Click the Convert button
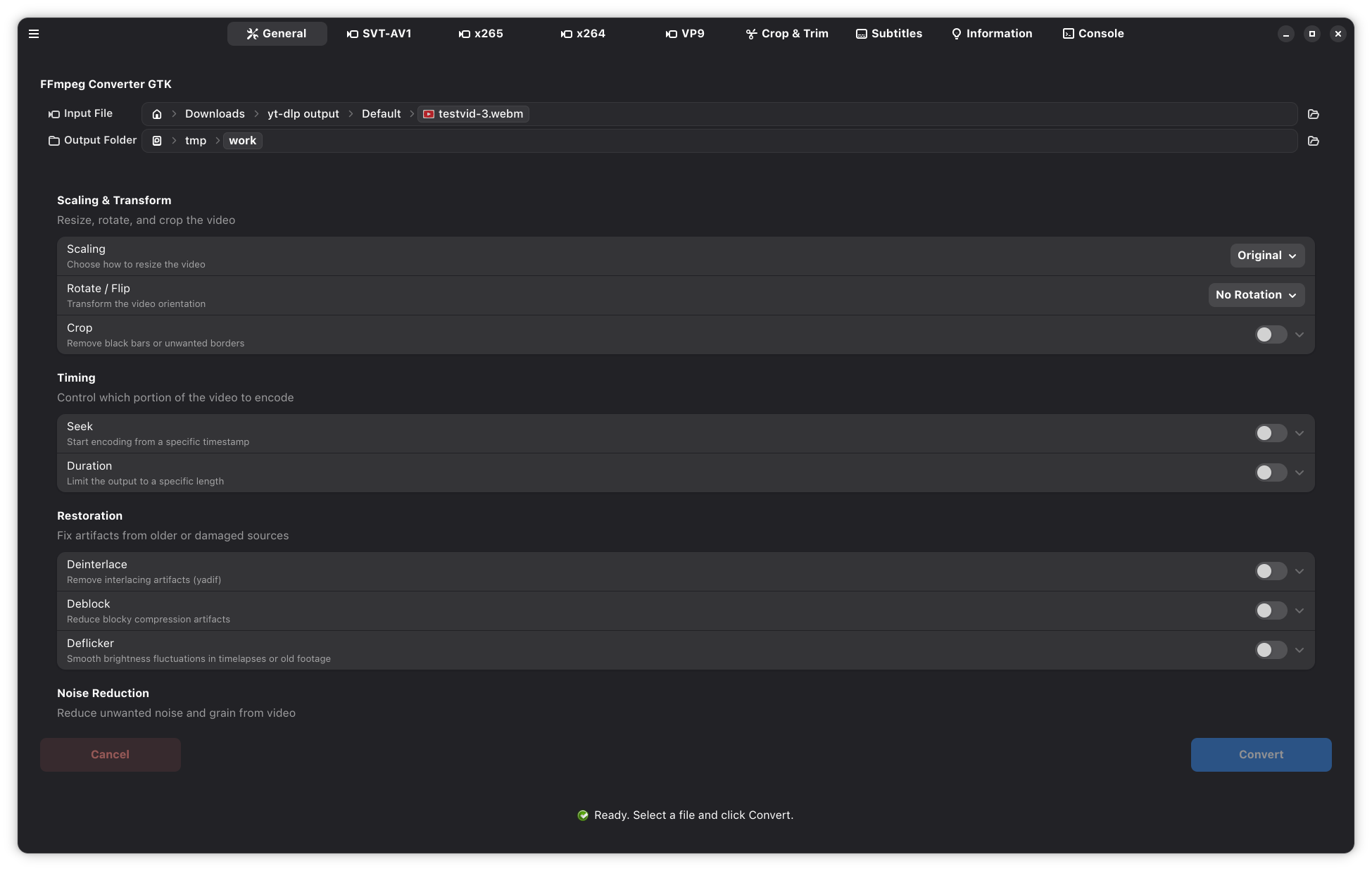Image resolution: width=1372 pixels, height=871 pixels. [1261, 754]
